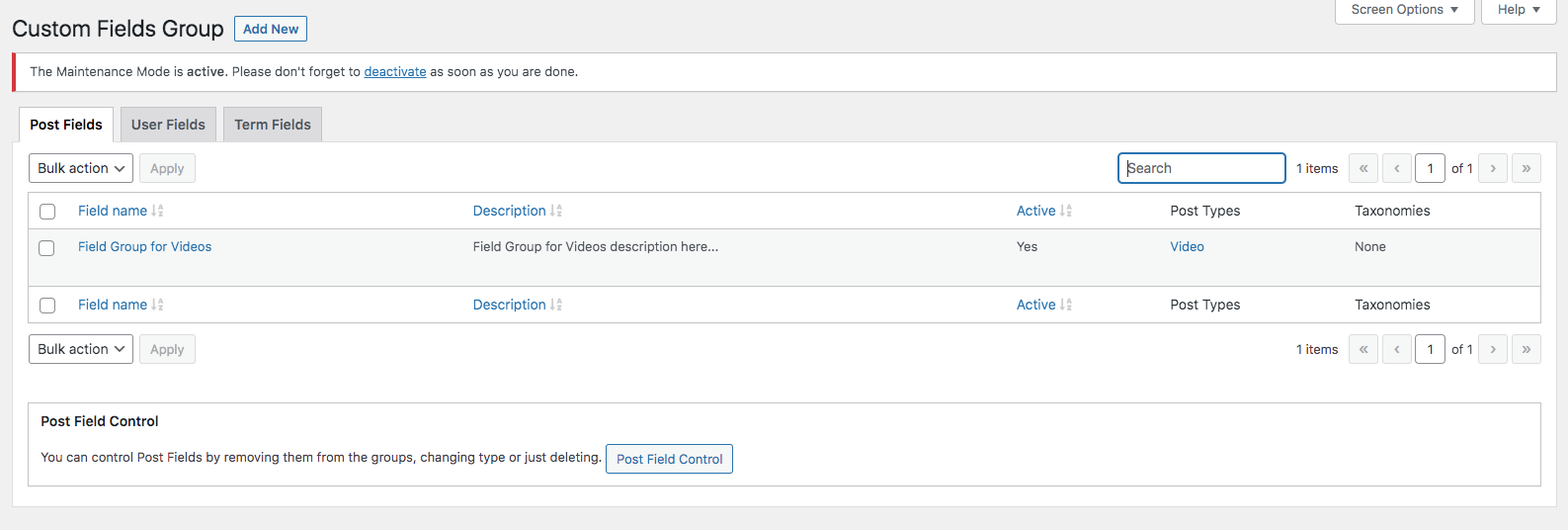Open the top Bulk action dropdown
Image resolution: width=1568 pixels, height=530 pixels.
pyautogui.click(x=81, y=169)
